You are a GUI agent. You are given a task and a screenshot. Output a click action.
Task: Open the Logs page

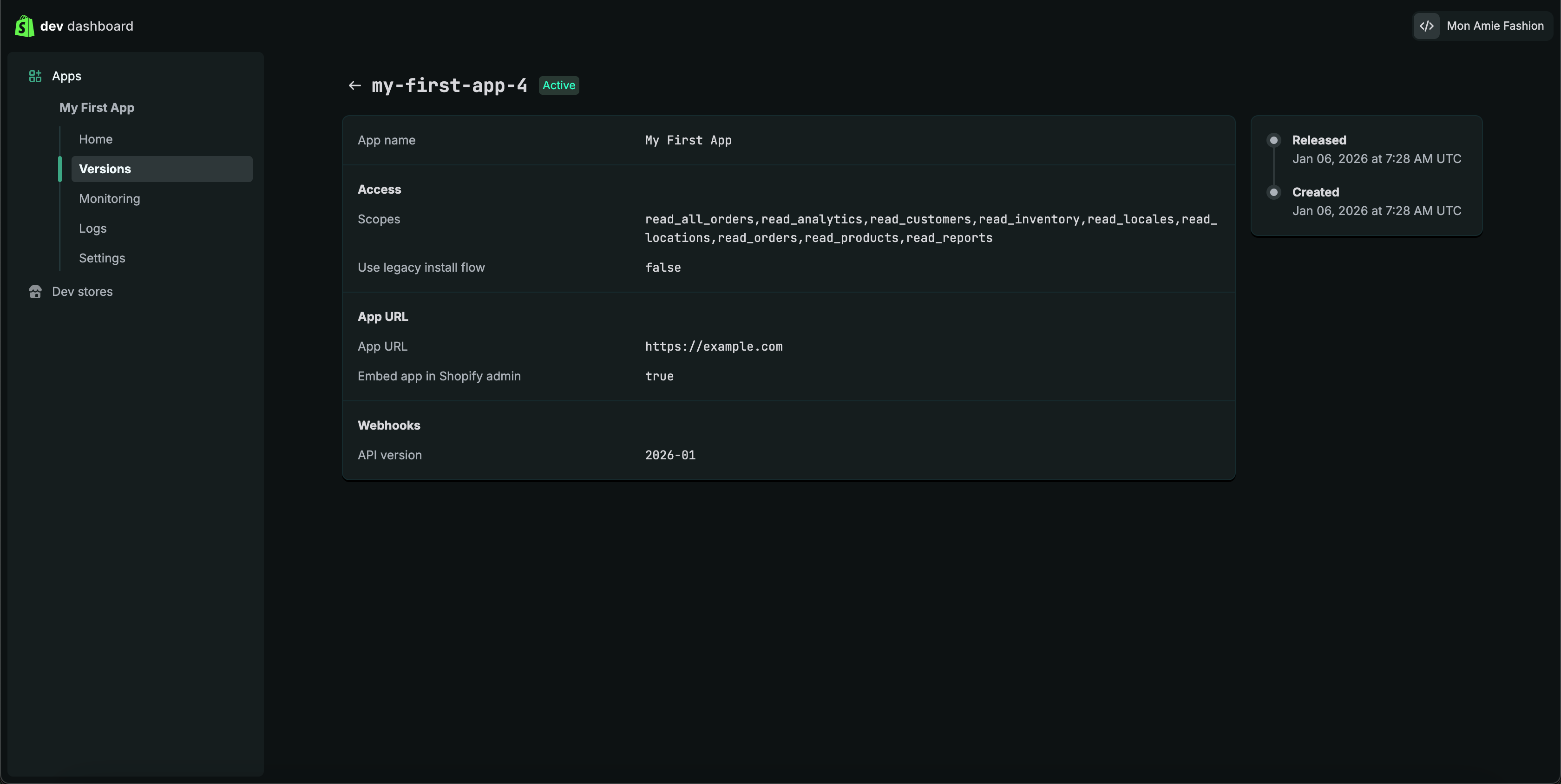point(93,229)
